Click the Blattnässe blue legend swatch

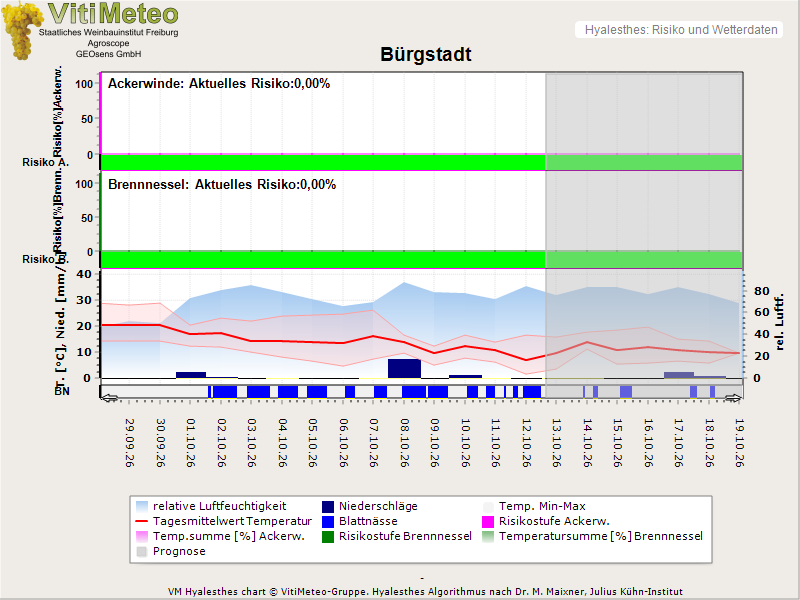tap(328, 521)
